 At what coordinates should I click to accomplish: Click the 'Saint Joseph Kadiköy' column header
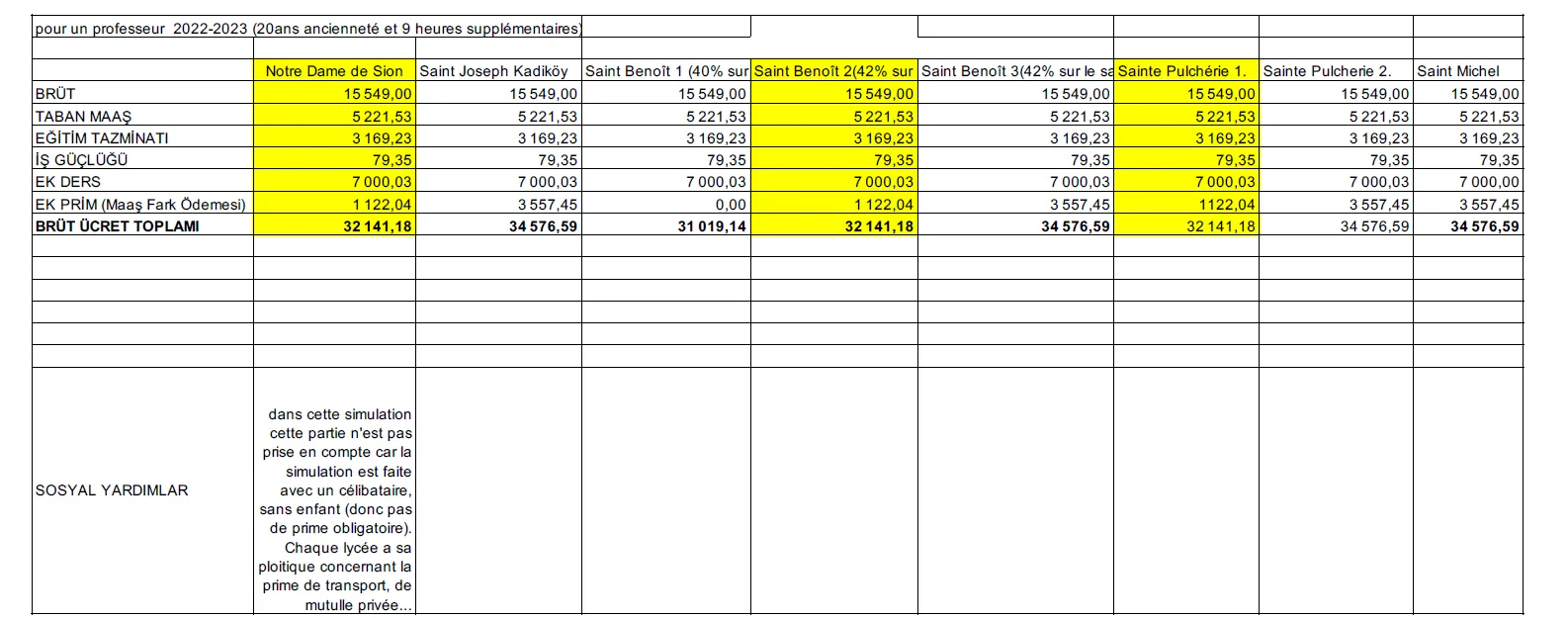click(x=498, y=70)
